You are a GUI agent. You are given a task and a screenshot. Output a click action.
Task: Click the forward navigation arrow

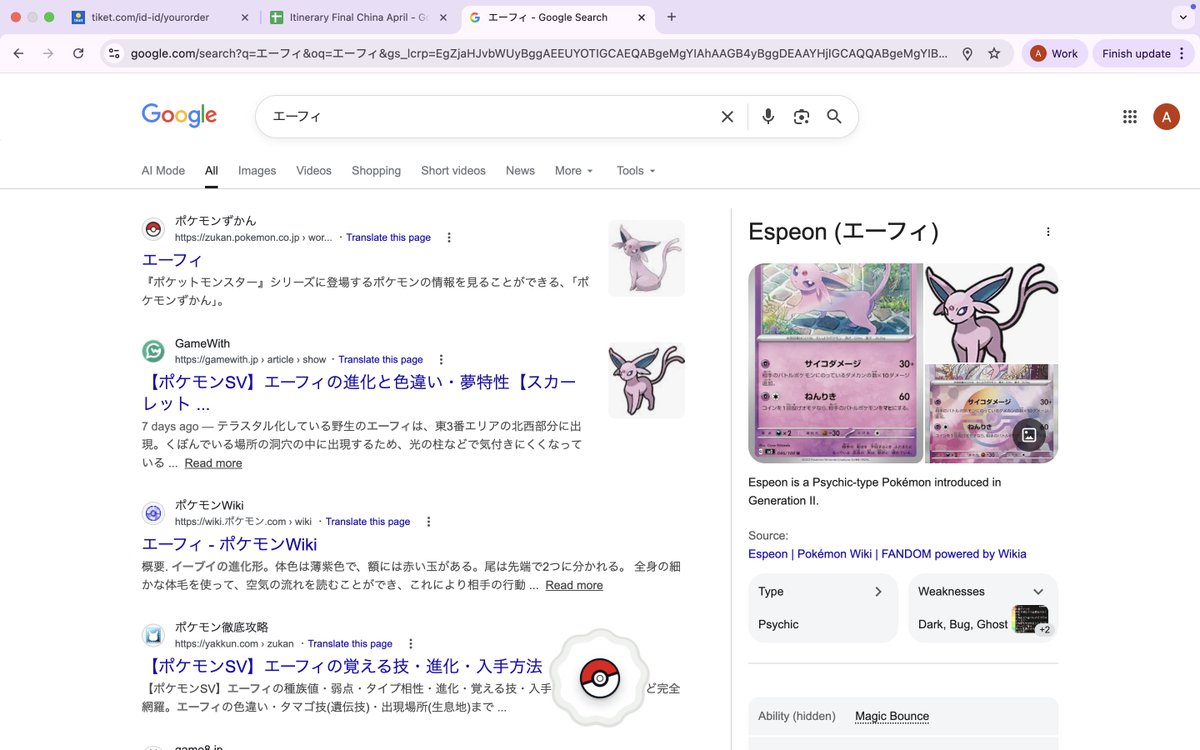(48, 54)
